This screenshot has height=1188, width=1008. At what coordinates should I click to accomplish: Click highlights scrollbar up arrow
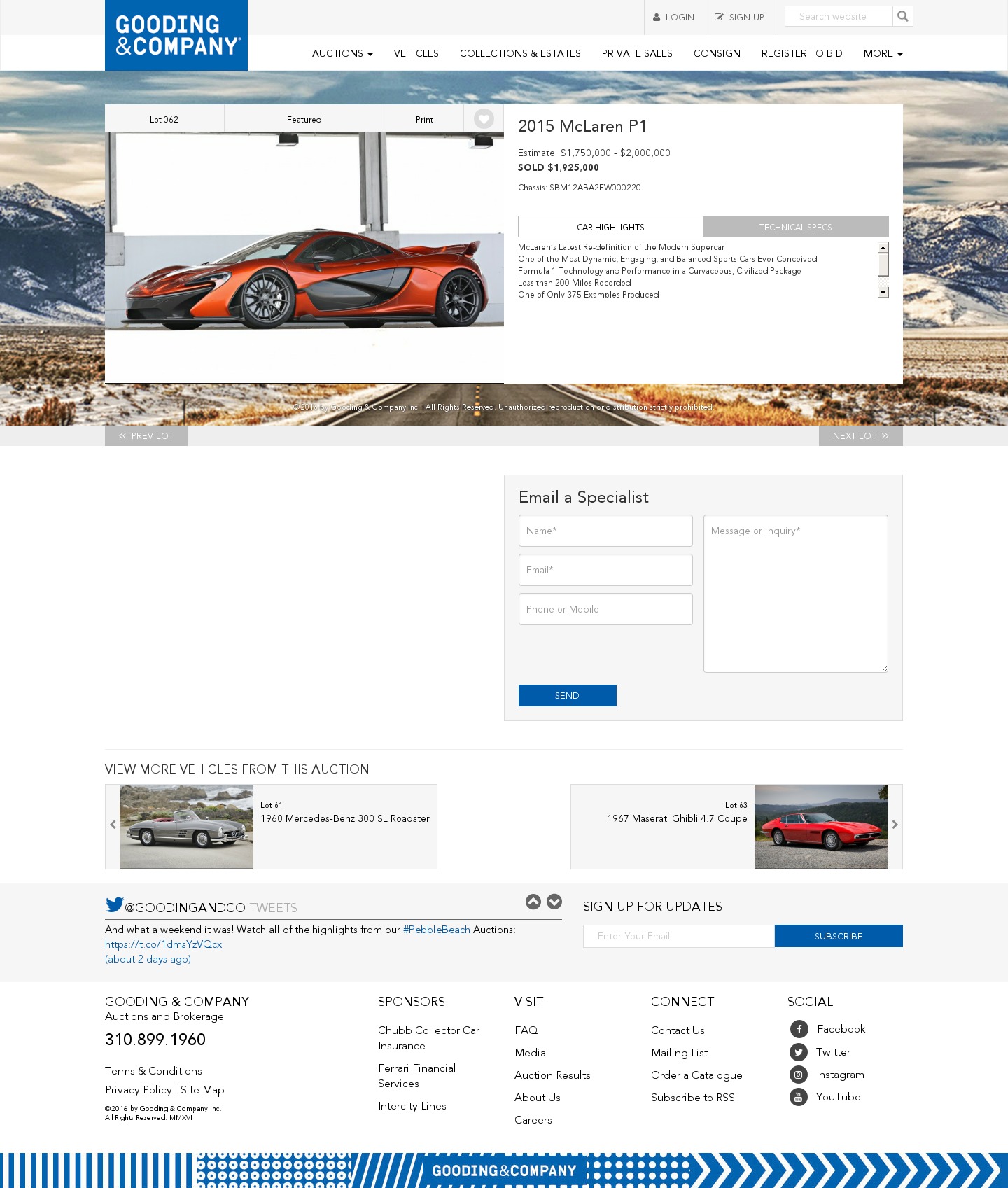[883, 247]
